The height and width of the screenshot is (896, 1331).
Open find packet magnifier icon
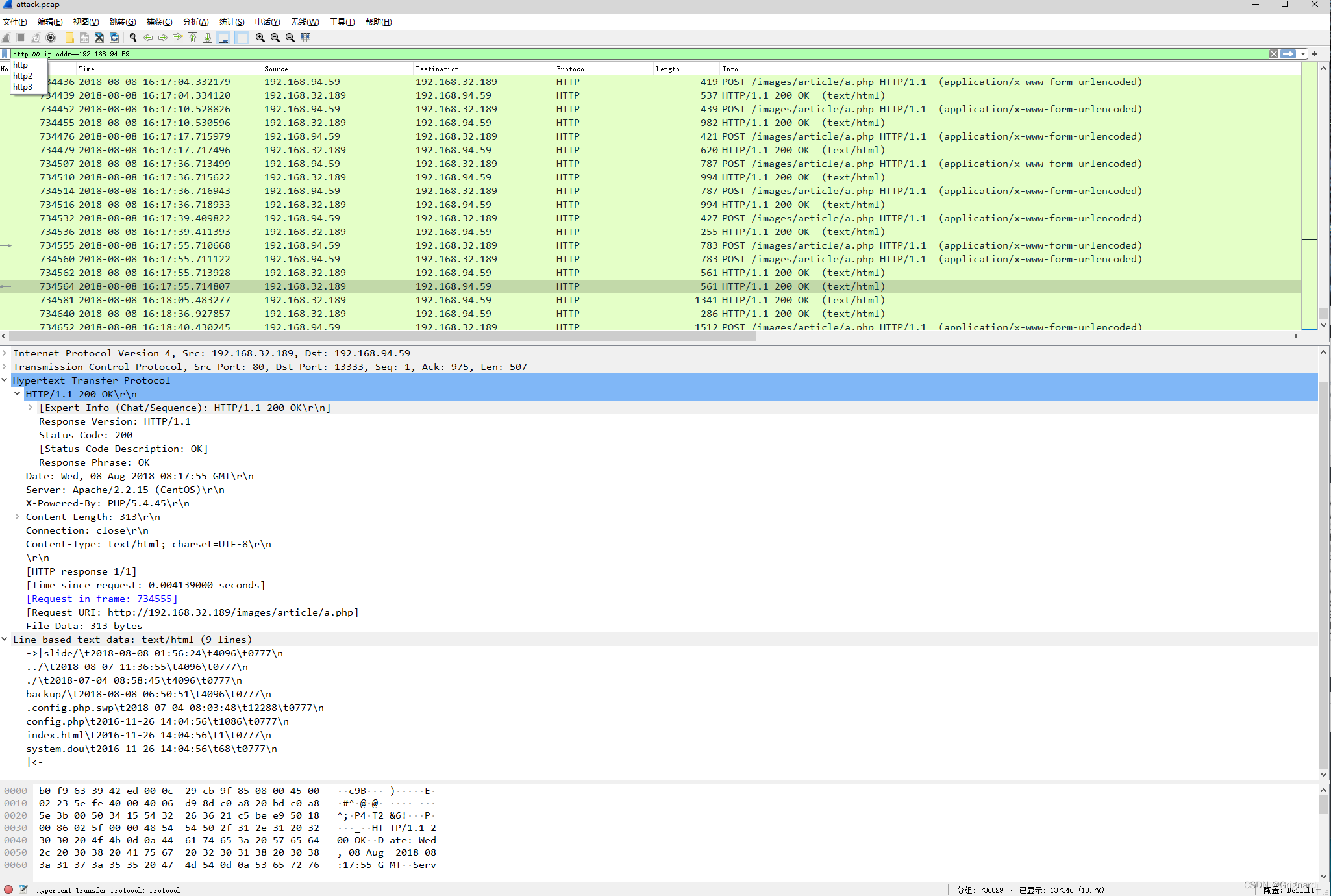[133, 38]
